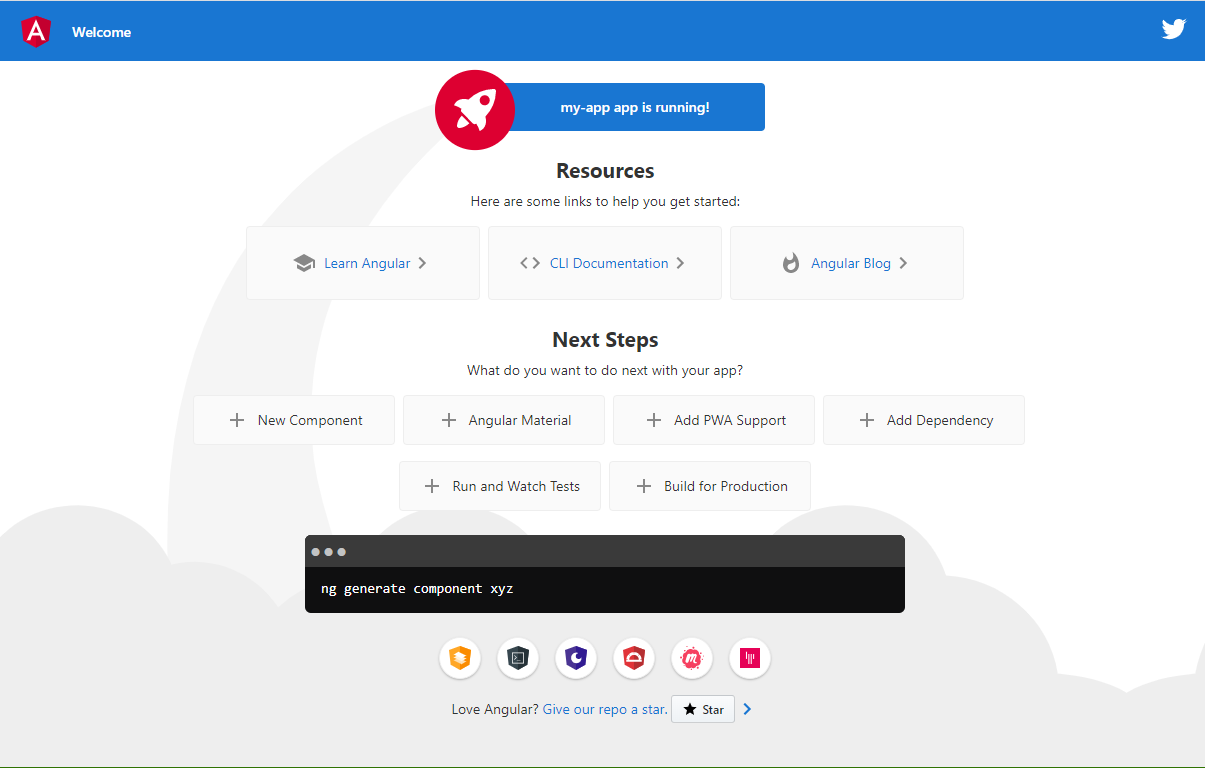
Task: Open the magenta Gitter circle icon
Action: click(750, 658)
